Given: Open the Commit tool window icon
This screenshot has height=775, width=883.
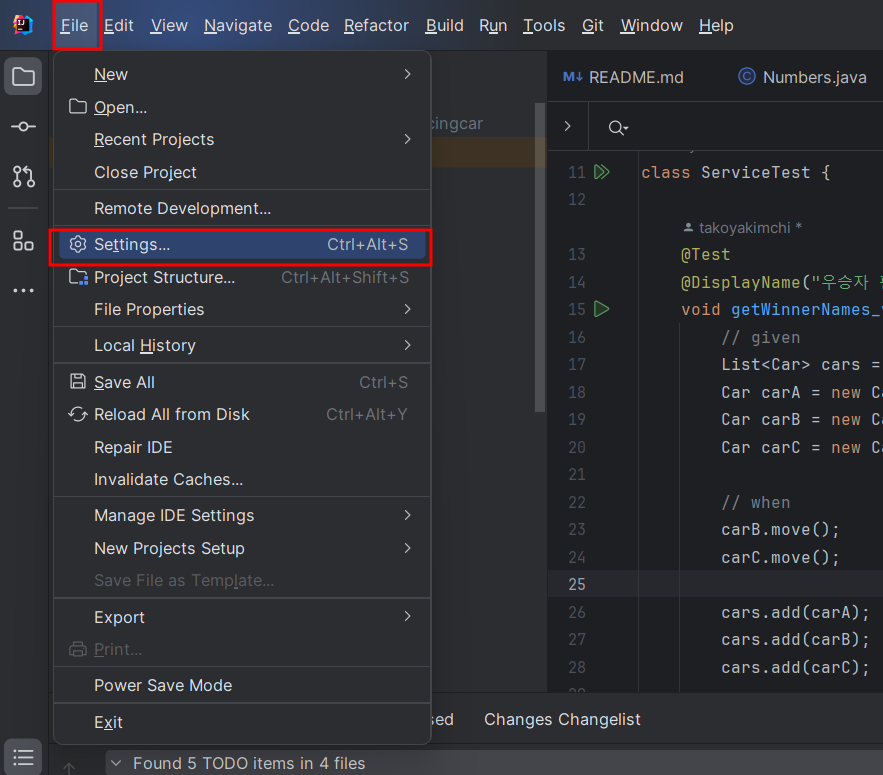Looking at the screenshot, I should [x=23, y=126].
